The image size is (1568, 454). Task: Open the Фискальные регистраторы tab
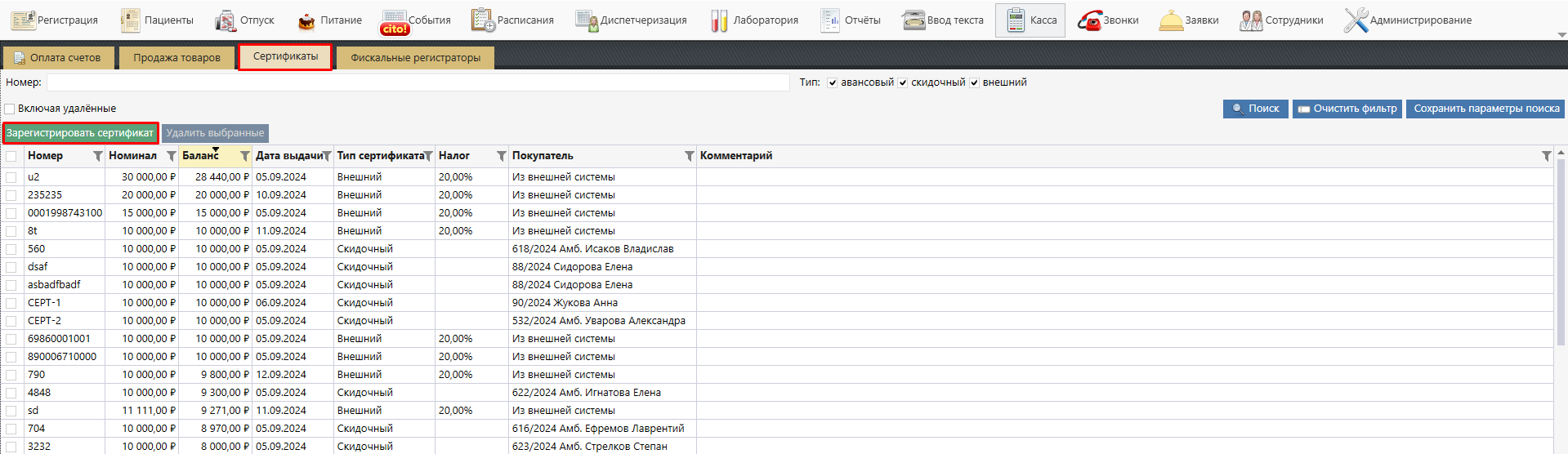click(x=415, y=58)
